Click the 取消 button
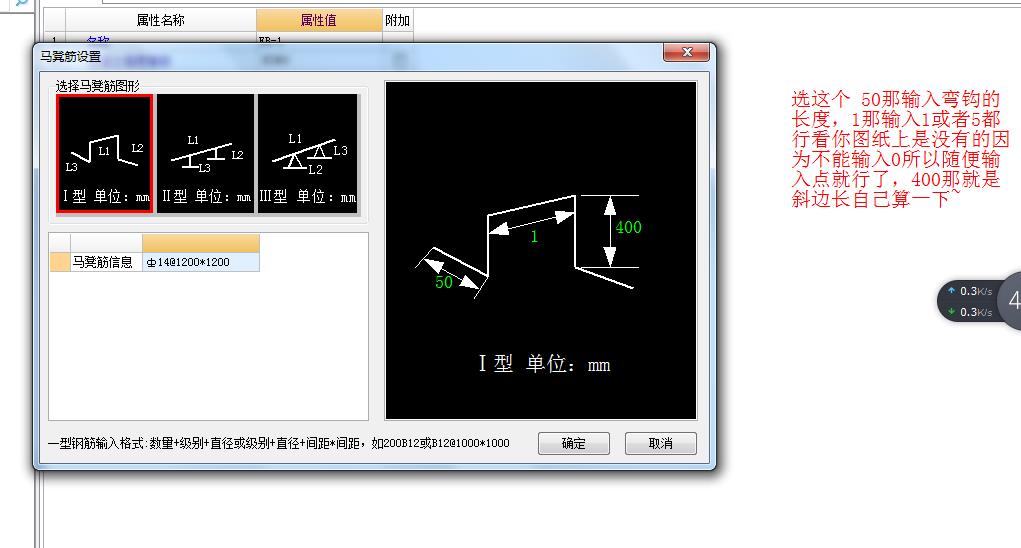 pyautogui.click(x=660, y=443)
